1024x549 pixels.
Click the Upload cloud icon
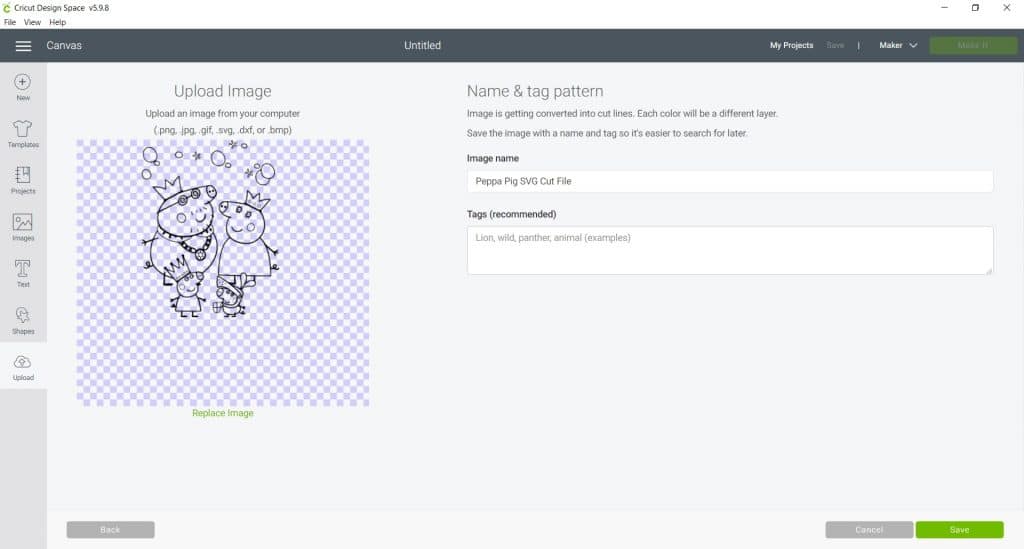coord(23,362)
